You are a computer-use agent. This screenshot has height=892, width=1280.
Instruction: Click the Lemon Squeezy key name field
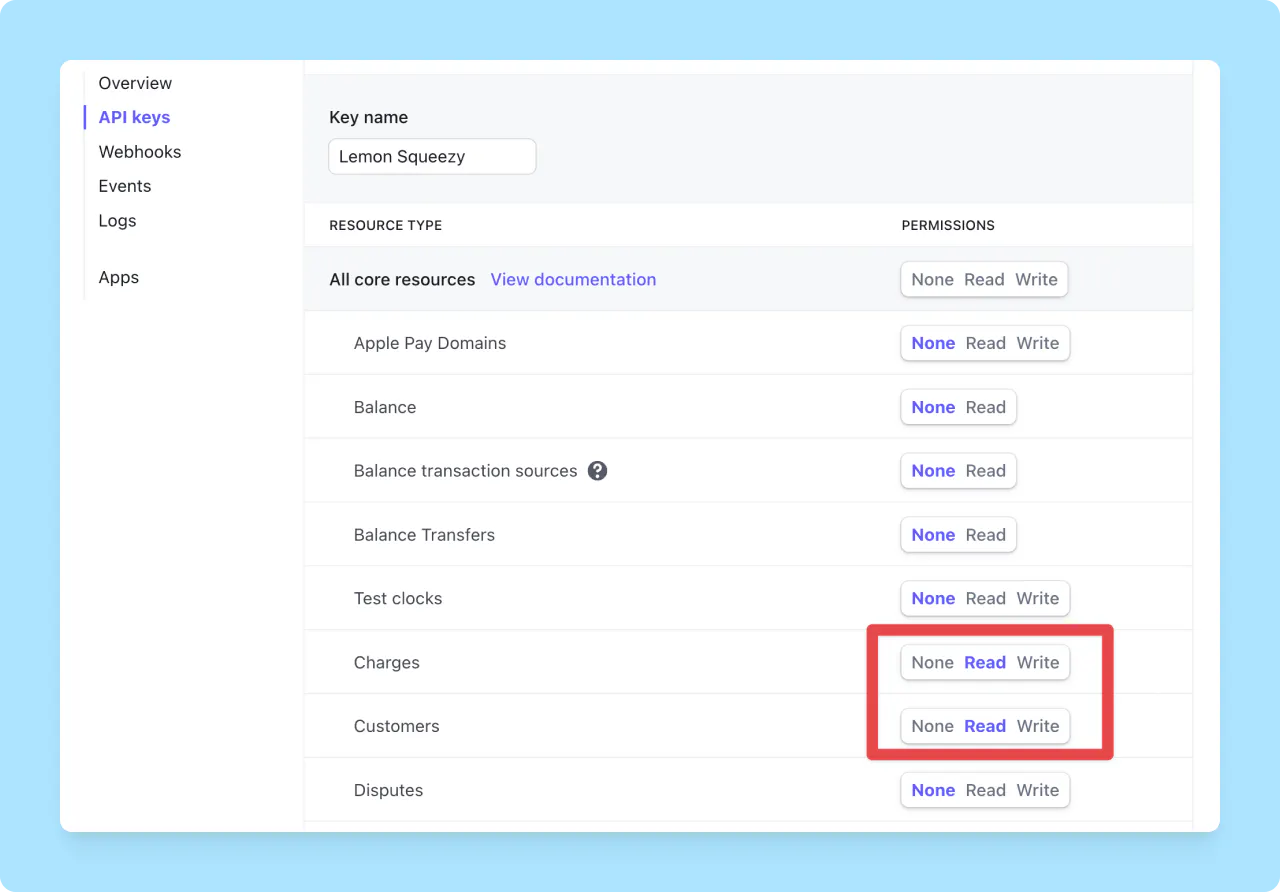(x=432, y=156)
